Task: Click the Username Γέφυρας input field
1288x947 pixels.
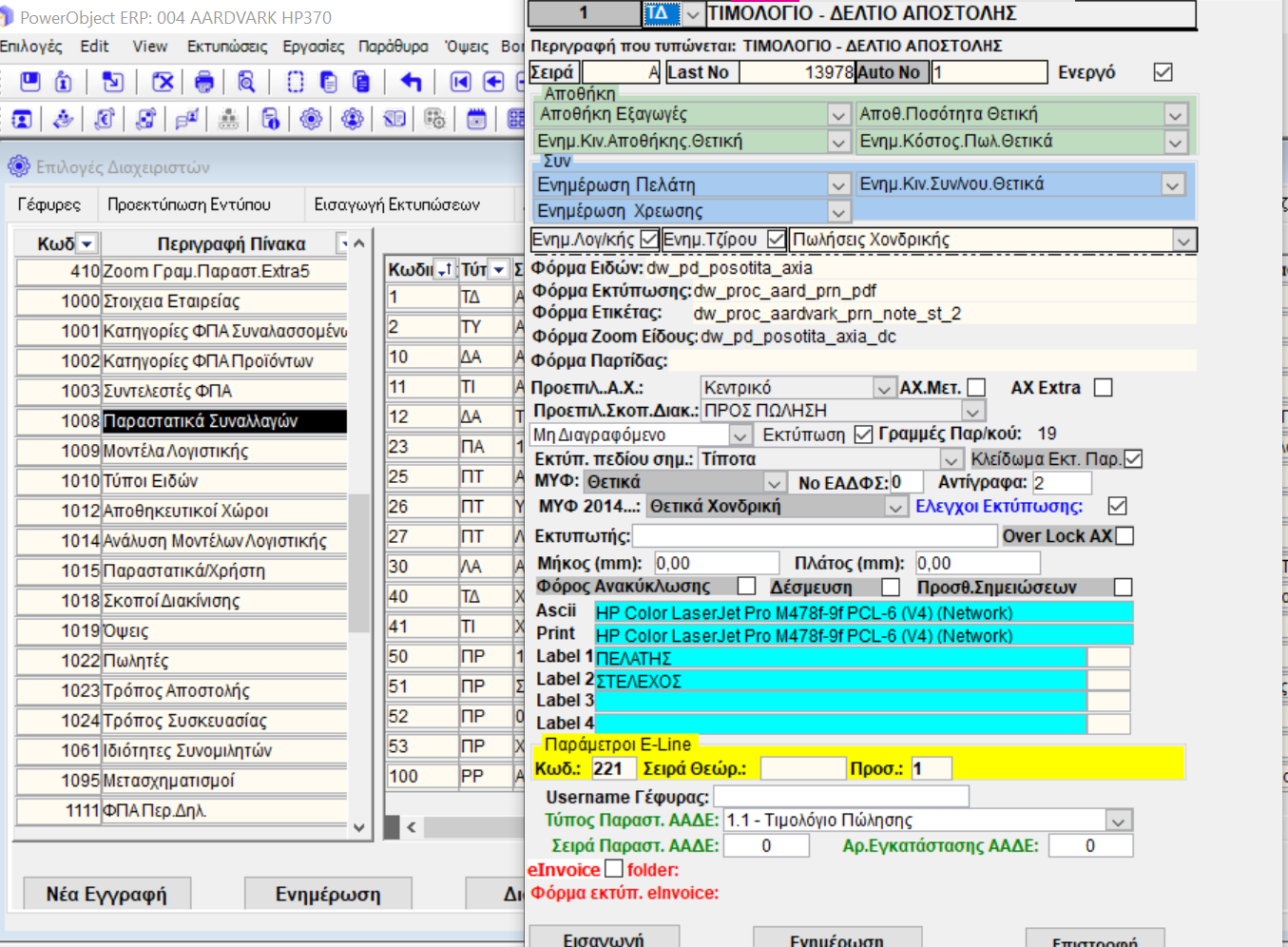Action: click(840, 797)
